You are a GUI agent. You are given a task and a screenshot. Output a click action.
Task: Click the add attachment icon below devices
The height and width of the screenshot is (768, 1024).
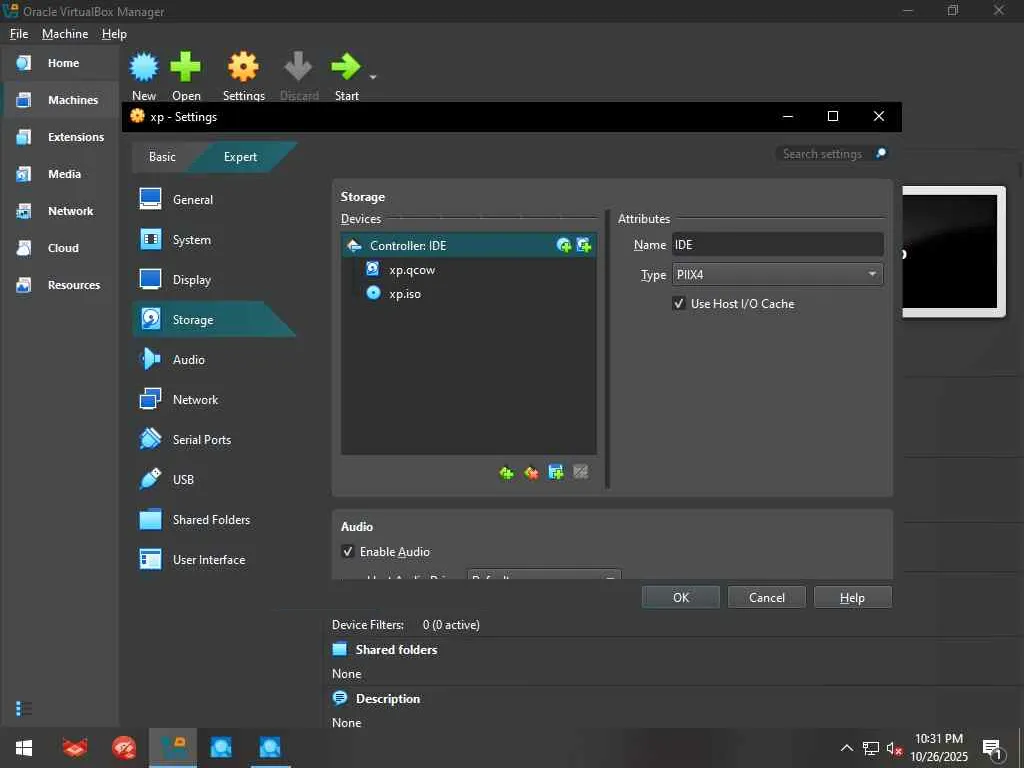click(556, 473)
